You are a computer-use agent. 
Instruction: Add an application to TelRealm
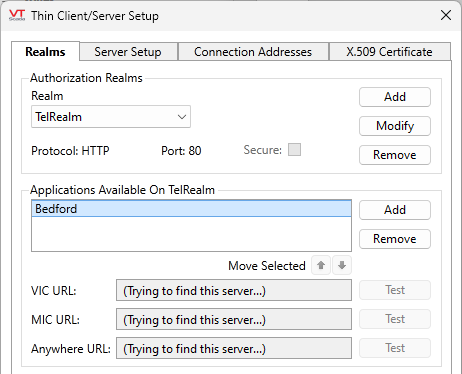395,210
